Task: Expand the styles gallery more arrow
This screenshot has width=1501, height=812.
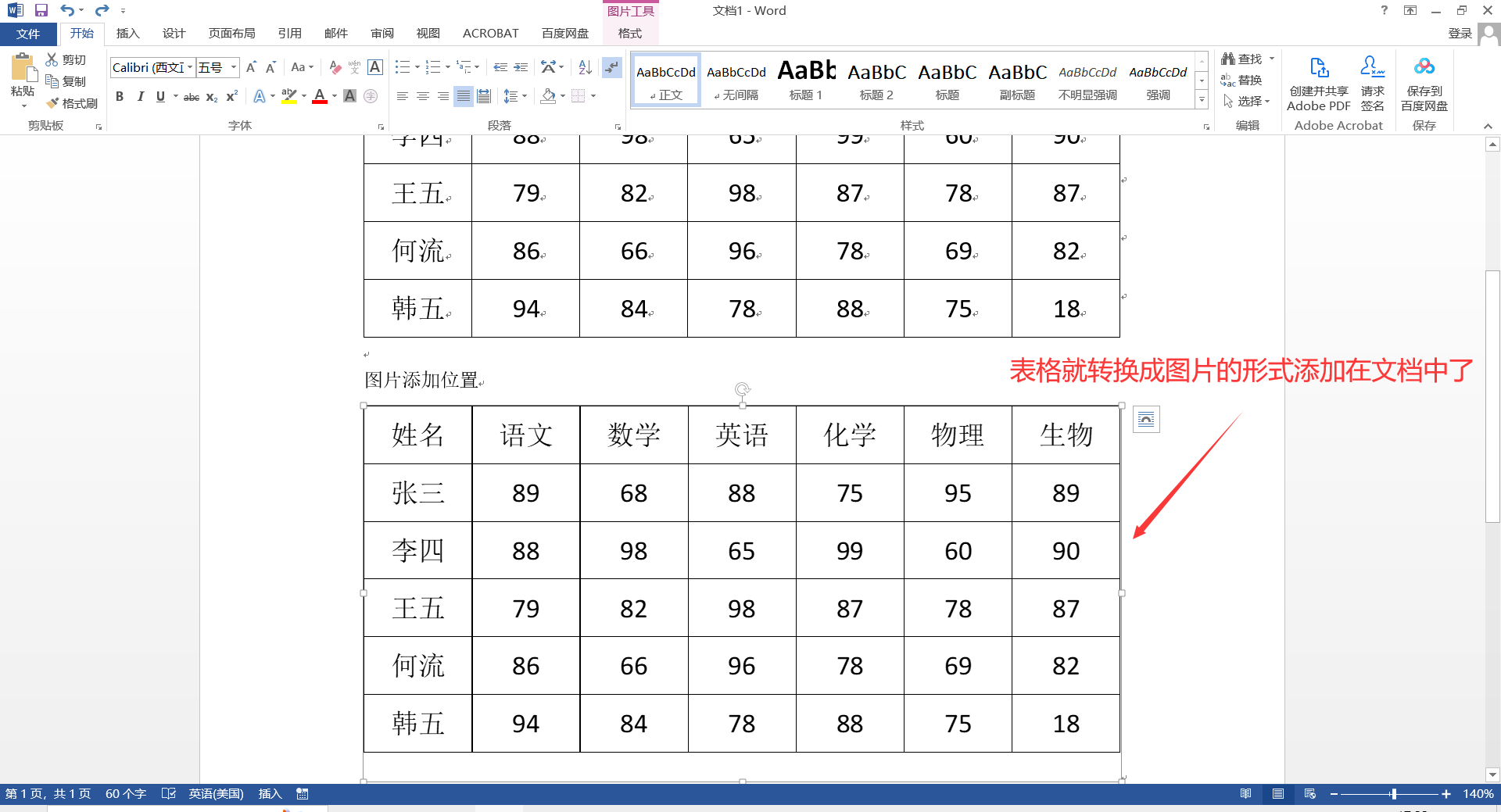Action: [x=1202, y=100]
